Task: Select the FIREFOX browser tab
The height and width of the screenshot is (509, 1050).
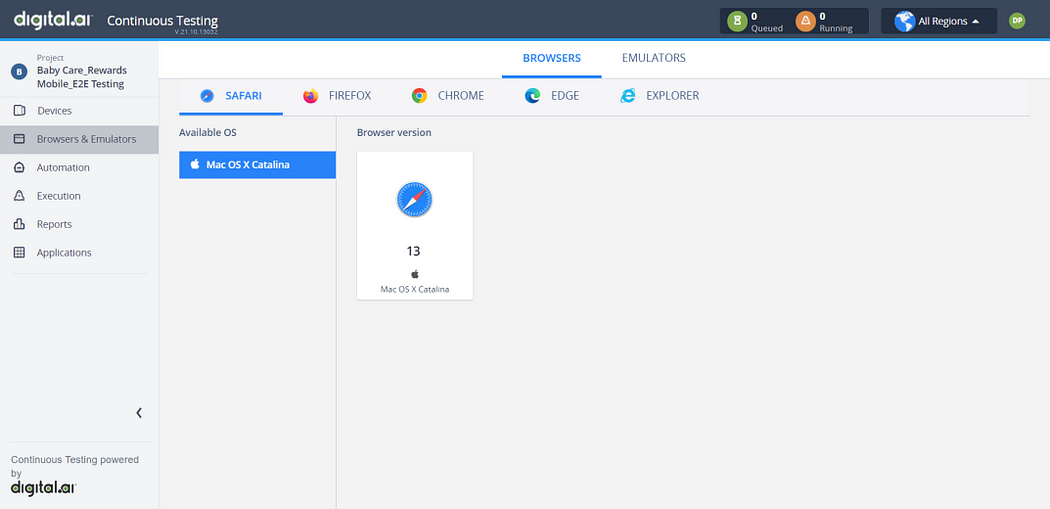Action: pos(337,96)
